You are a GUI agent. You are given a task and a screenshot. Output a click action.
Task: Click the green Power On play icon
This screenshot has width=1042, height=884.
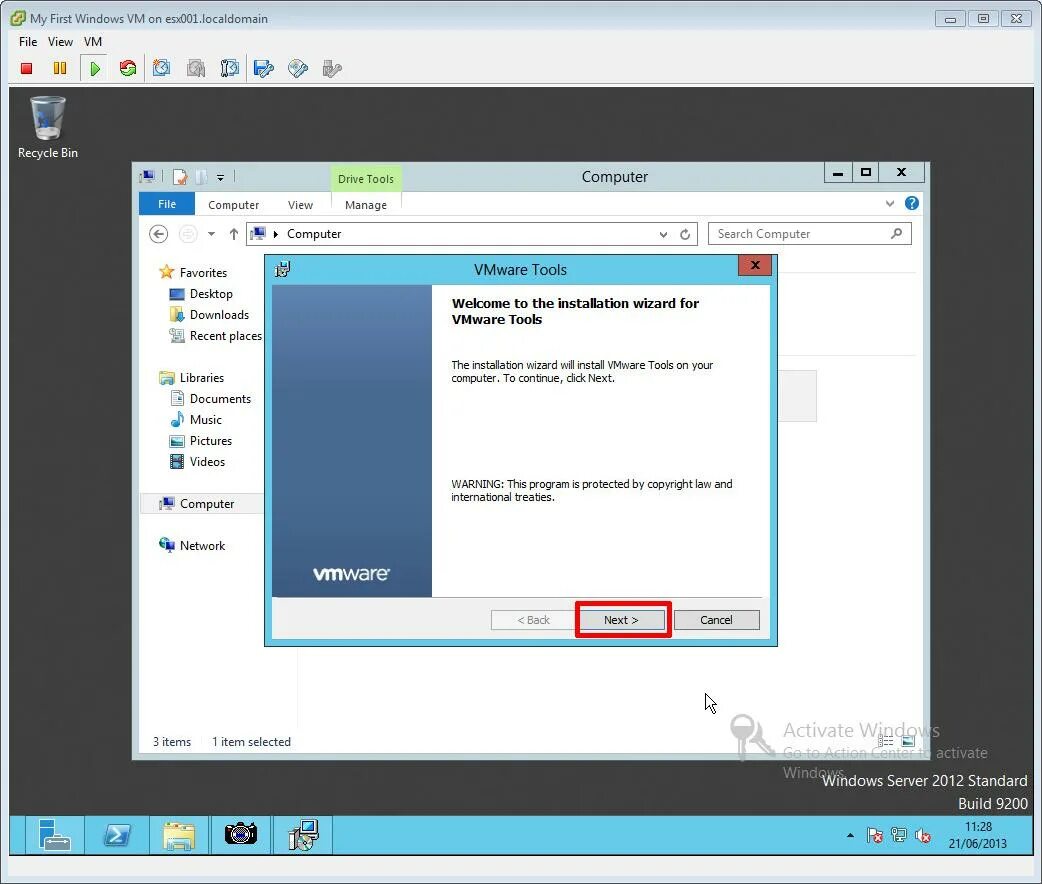tap(95, 68)
